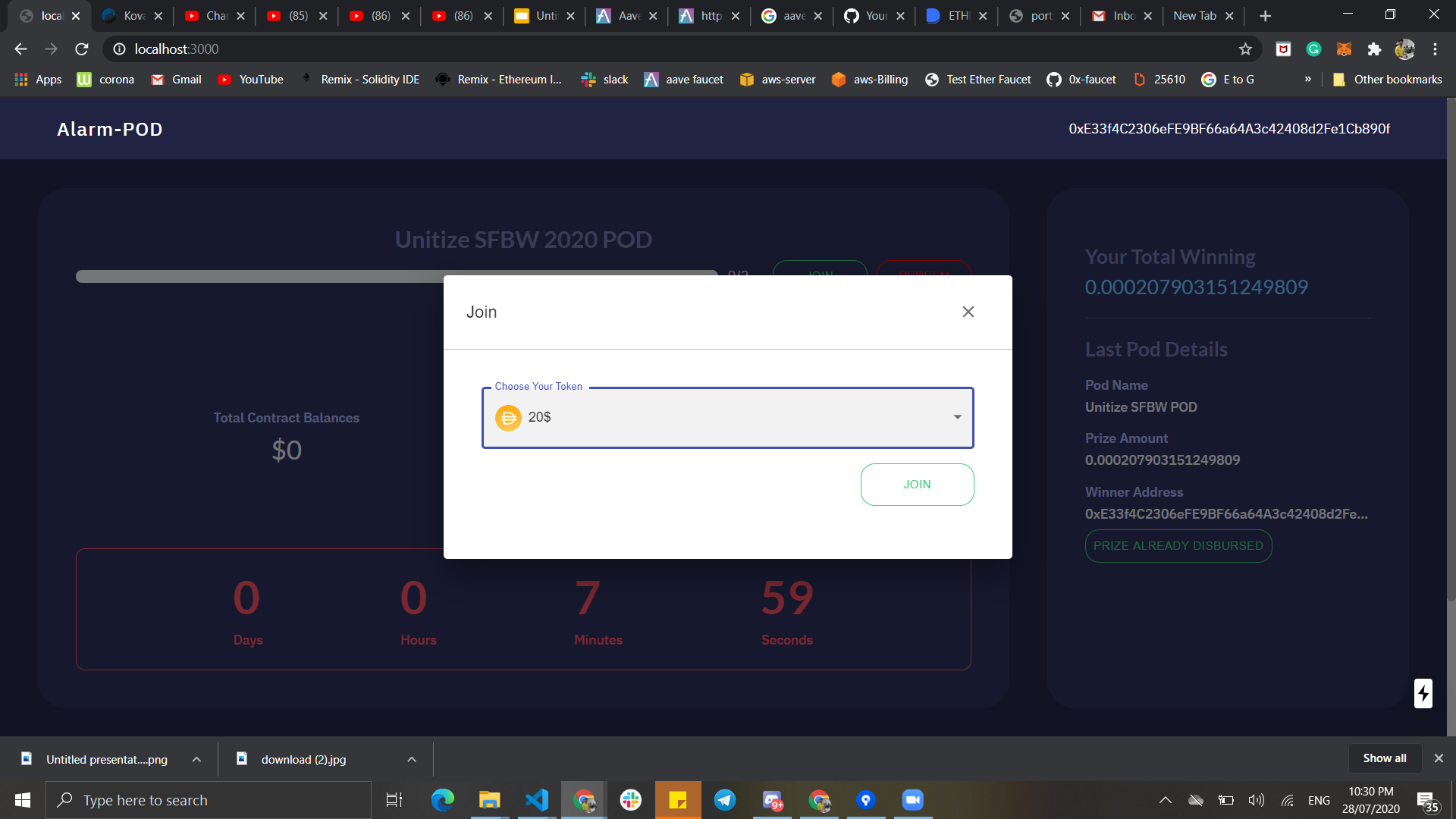1456x819 pixels.
Task: Open the MetaMask fox extension icon
Action: tap(1345, 49)
